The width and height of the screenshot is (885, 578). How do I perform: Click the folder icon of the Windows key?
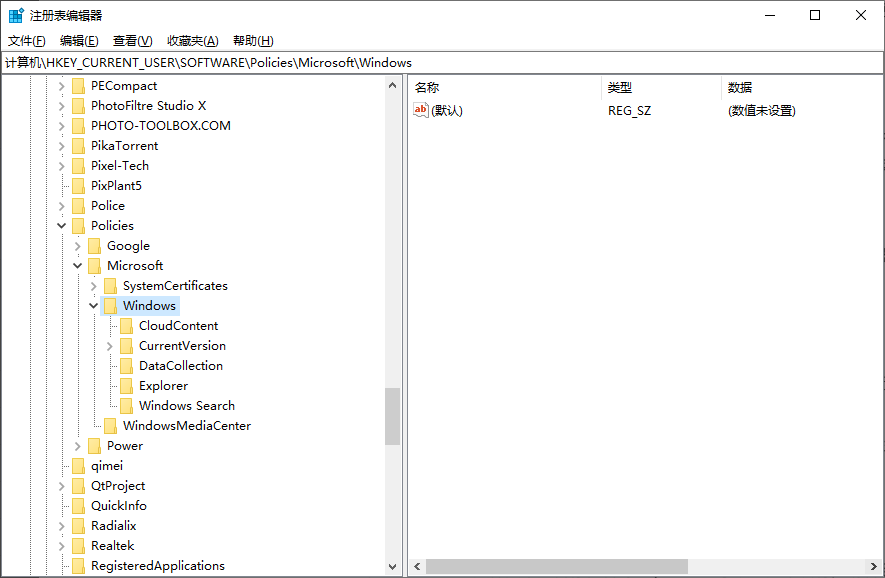coord(110,305)
